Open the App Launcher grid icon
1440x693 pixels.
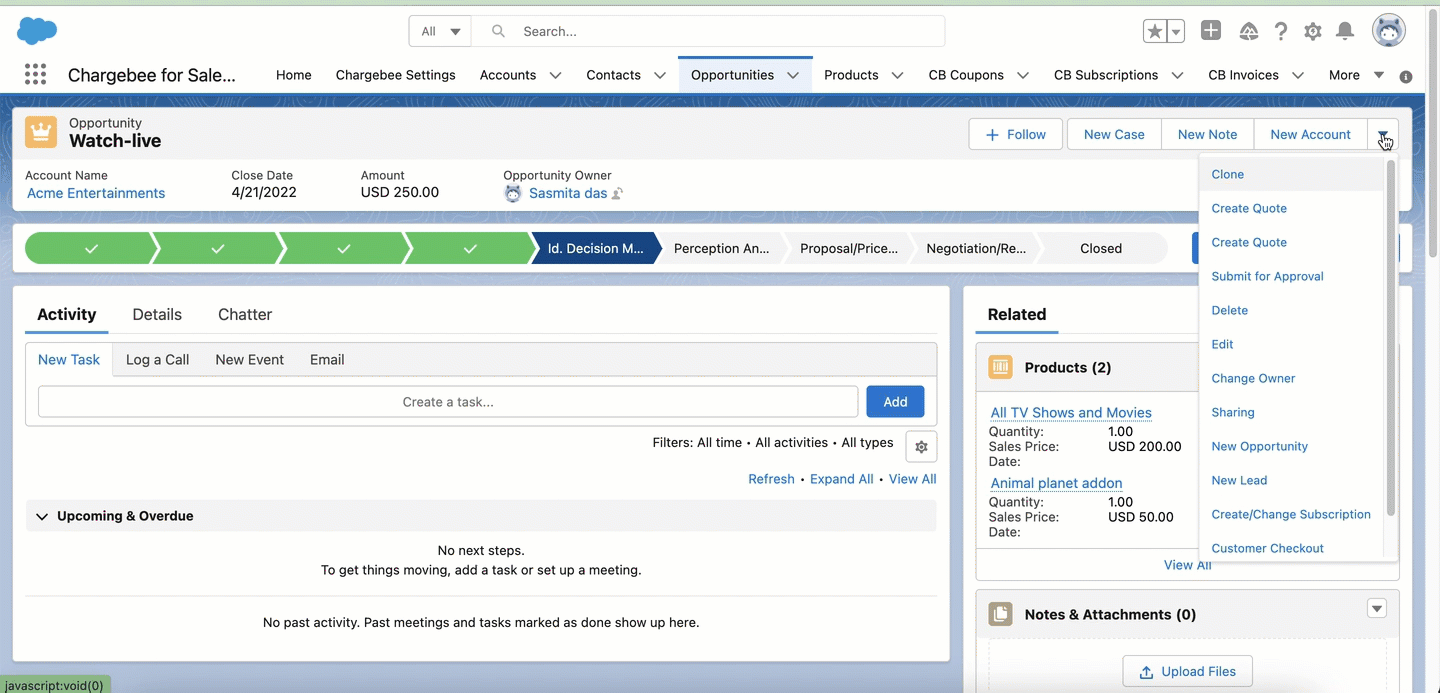(35, 75)
